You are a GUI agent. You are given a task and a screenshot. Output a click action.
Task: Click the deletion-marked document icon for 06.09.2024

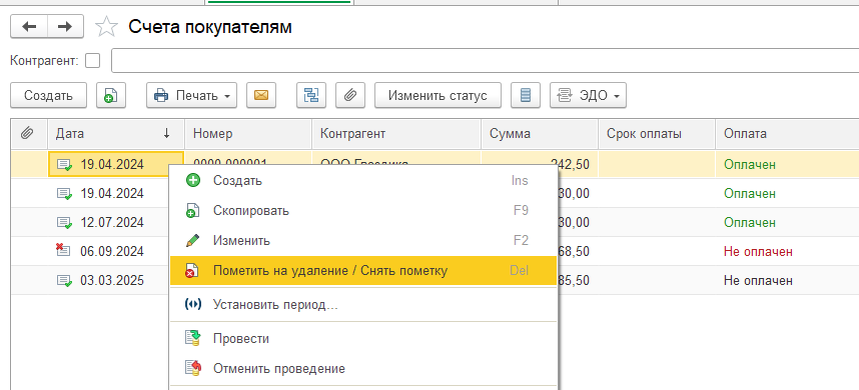coord(64,251)
